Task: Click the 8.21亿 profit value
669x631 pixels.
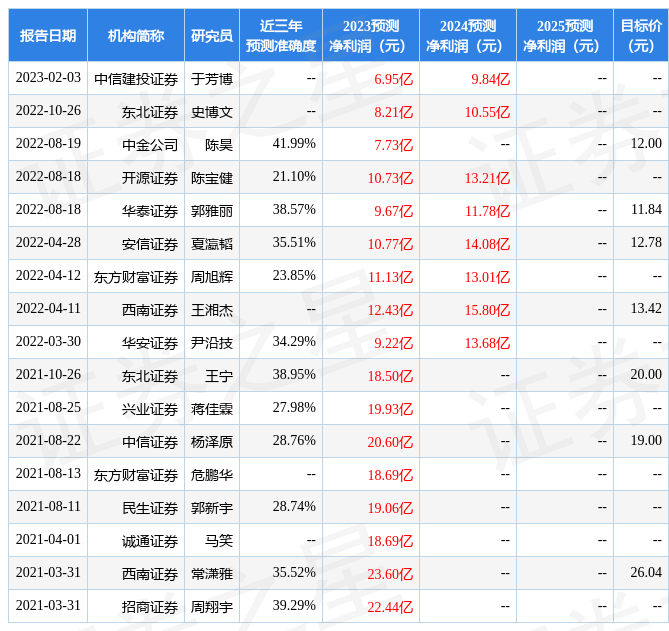Action: click(393, 112)
